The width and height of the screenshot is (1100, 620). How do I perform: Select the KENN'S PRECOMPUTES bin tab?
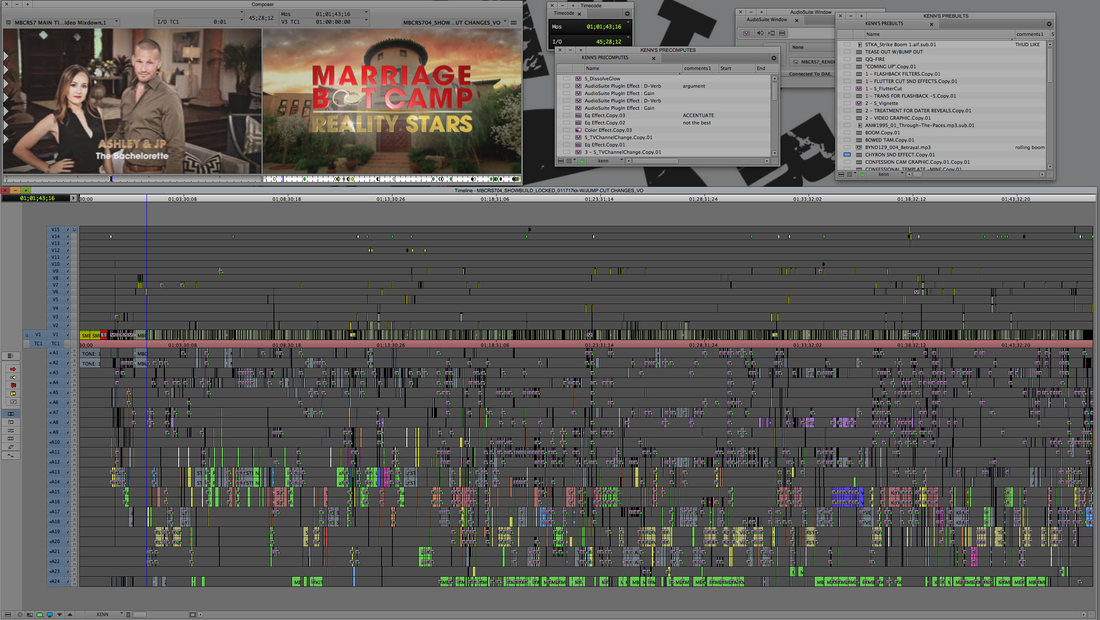pyautogui.click(x=608, y=58)
